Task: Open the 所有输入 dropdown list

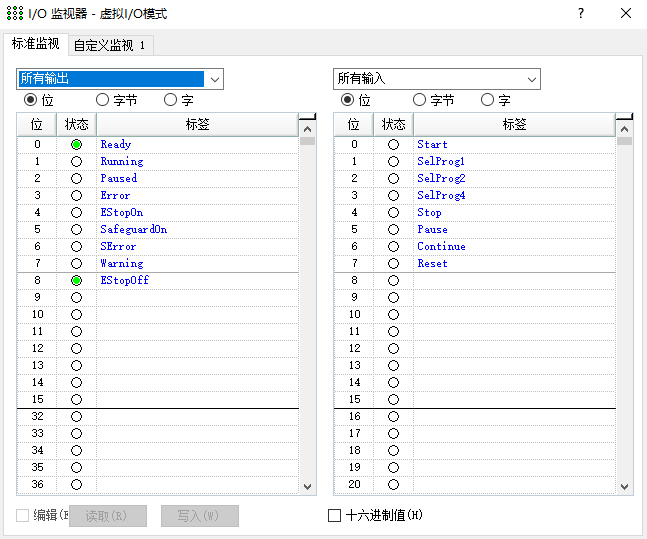Action: 531,79
